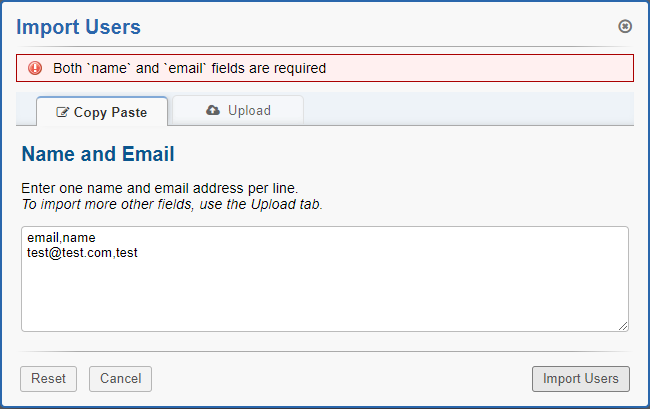Switch to the Copy Paste tab
650x409 pixels.
click(x=102, y=112)
